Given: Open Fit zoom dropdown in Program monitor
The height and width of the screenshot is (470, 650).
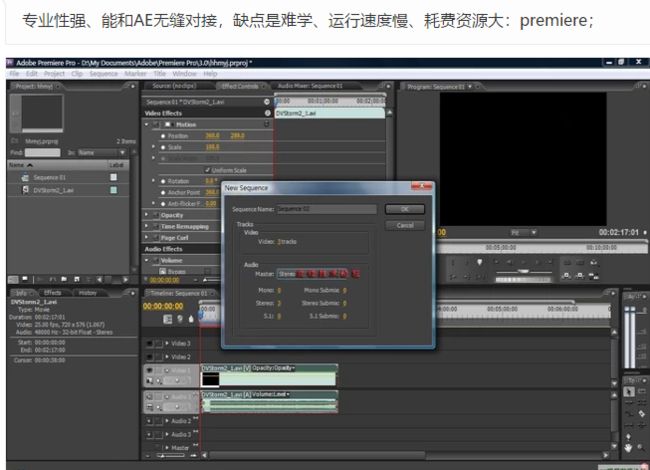Looking at the screenshot, I should pyautogui.click(x=523, y=233).
